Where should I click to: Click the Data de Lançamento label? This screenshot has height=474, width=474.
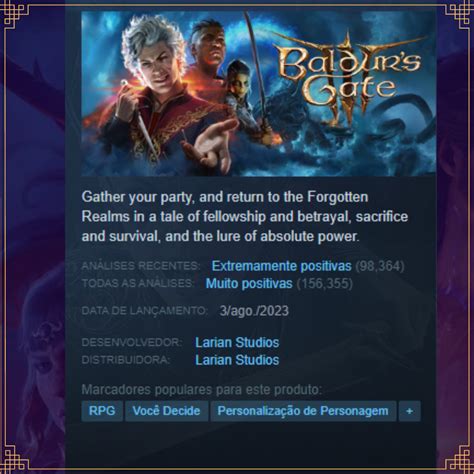(144, 311)
